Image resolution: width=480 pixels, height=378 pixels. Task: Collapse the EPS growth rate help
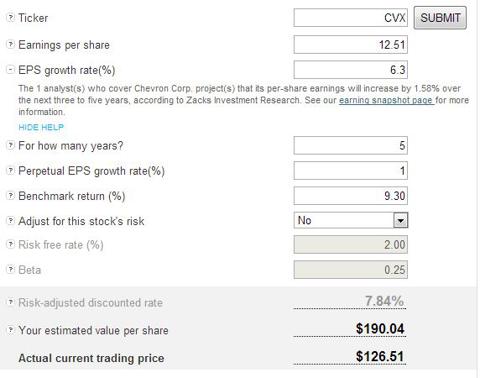pyautogui.click(x=11, y=69)
